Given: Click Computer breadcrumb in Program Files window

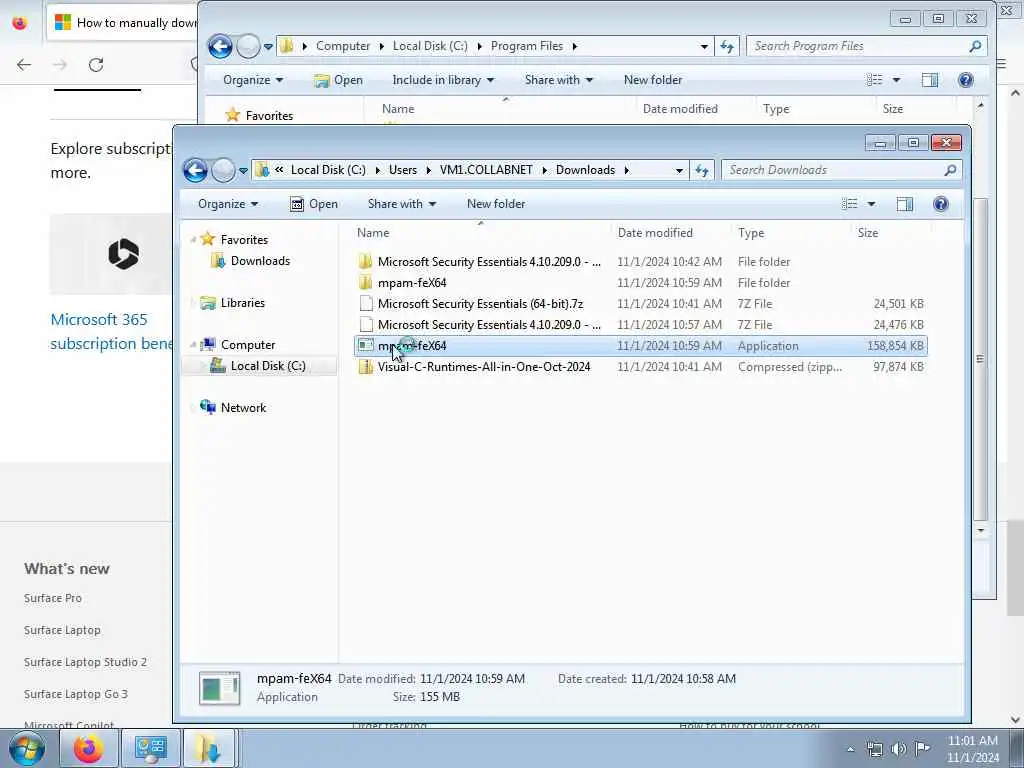Looking at the screenshot, I should (343, 46).
